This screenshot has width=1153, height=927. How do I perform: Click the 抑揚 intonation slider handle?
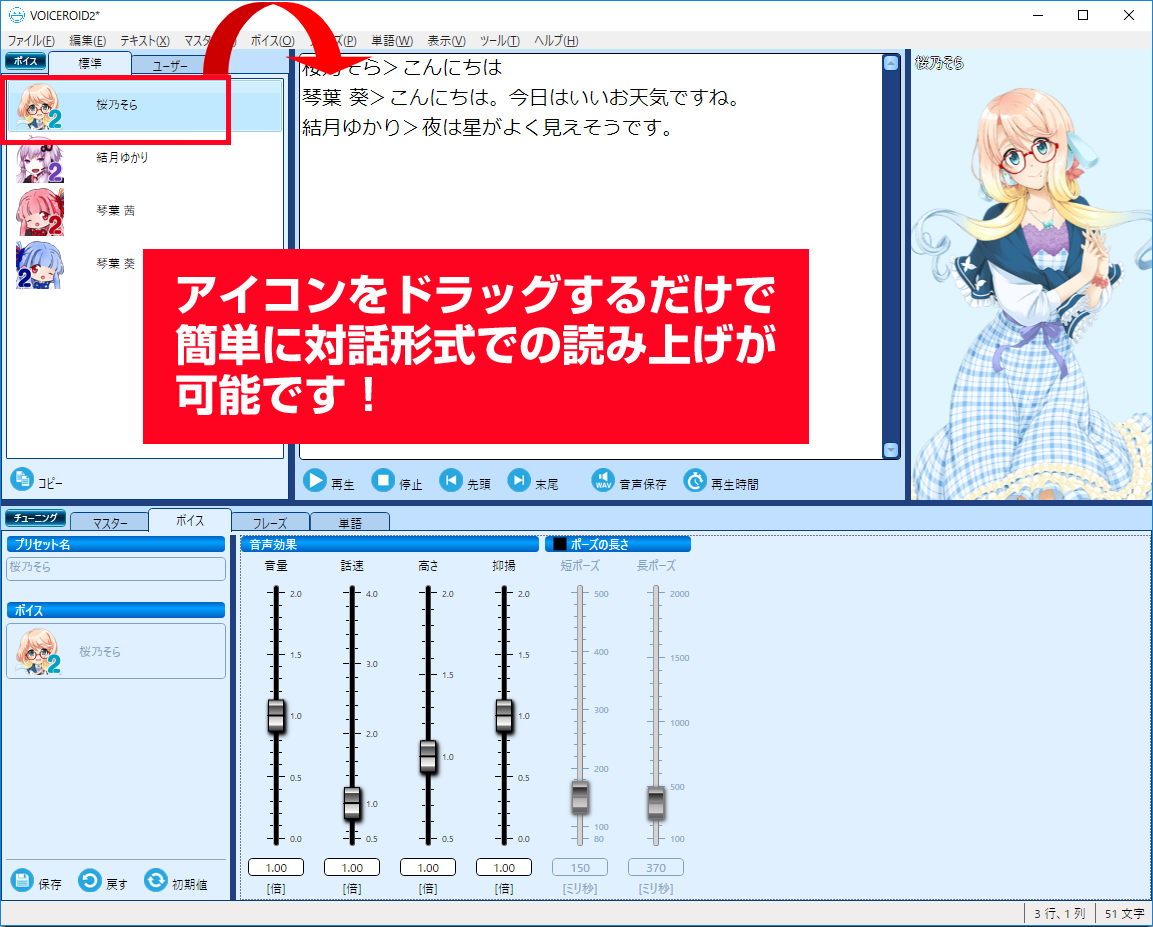(x=504, y=715)
